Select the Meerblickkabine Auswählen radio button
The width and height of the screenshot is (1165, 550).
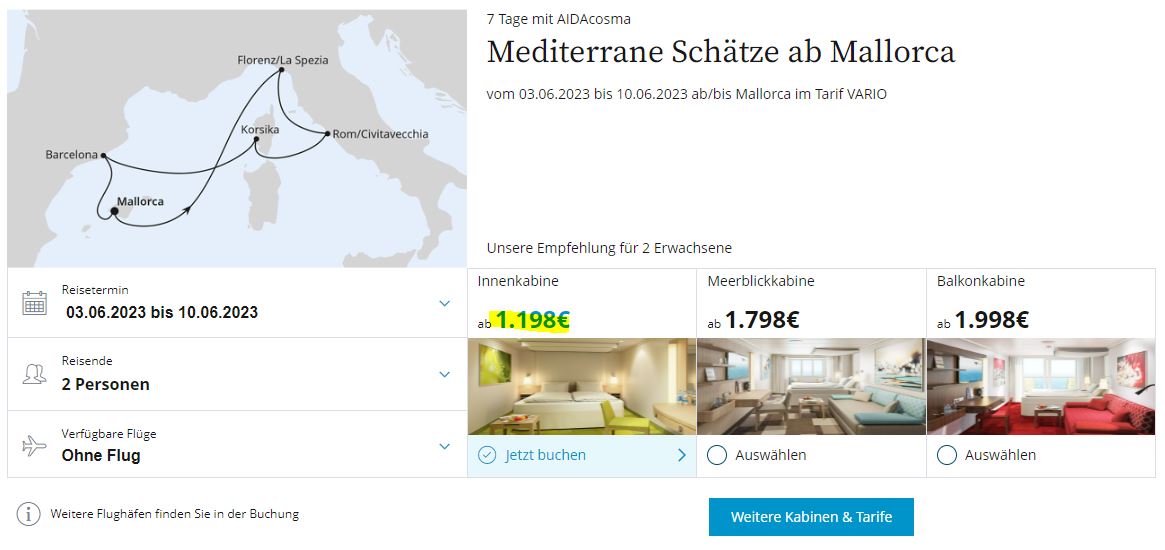[x=716, y=455]
